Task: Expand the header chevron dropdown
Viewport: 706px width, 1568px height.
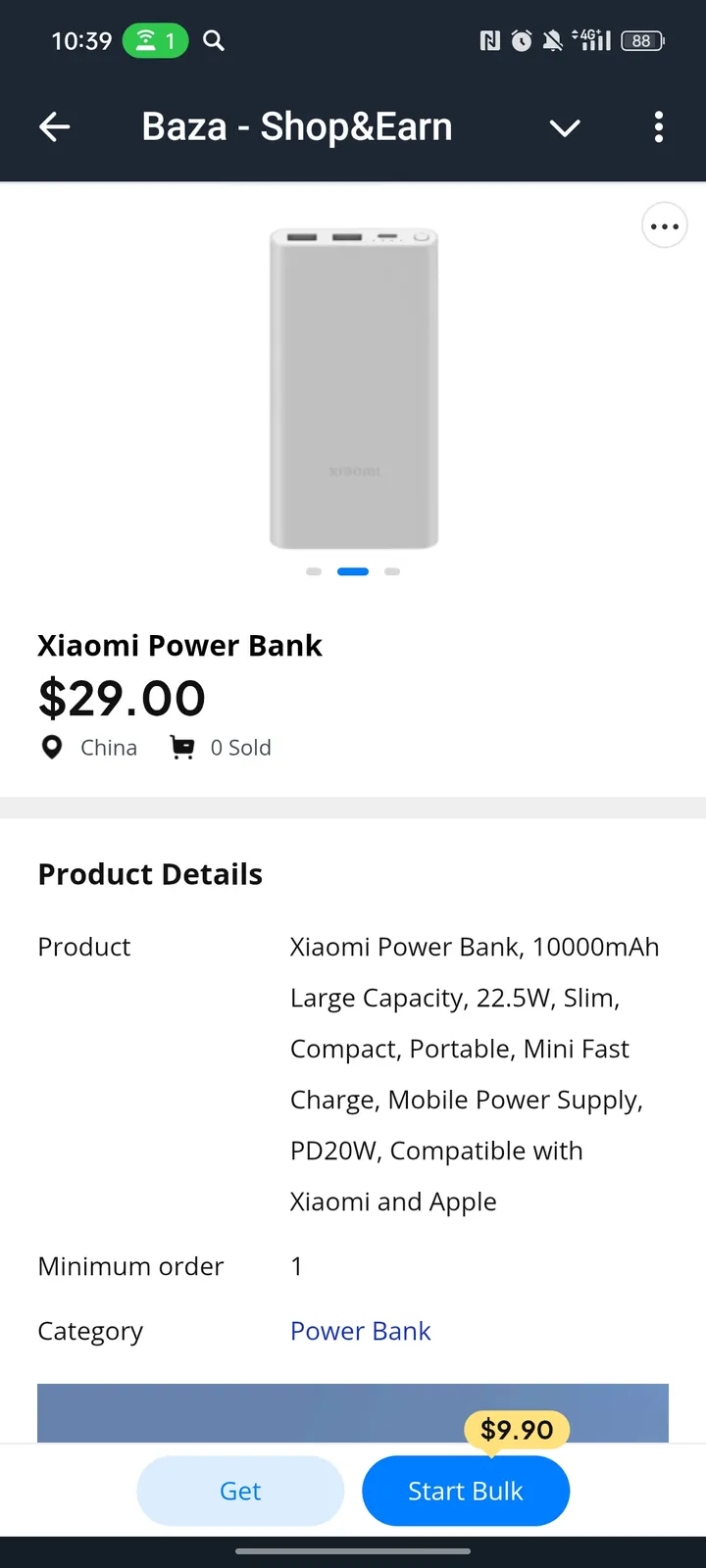Action: tap(565, 127)
